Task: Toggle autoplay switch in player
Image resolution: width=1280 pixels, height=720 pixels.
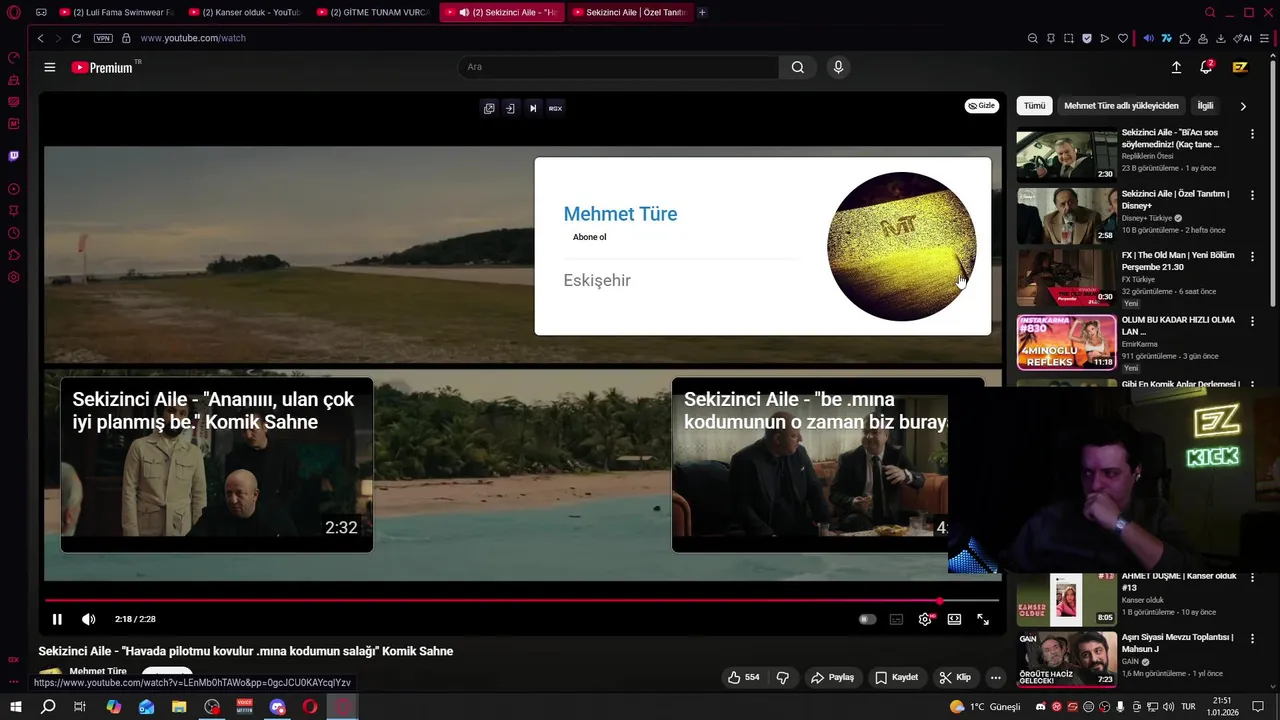Action: (x=867, y=619)
